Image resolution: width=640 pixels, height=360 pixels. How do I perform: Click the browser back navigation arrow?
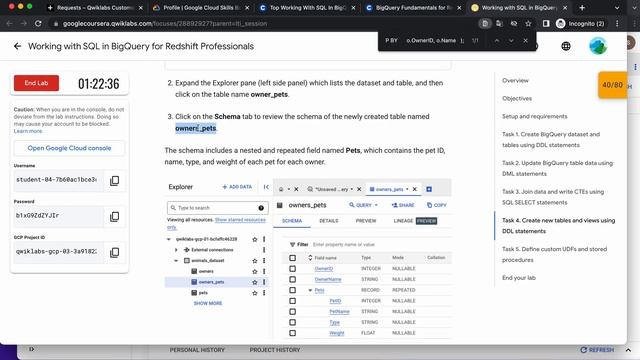tap(9, 24)
